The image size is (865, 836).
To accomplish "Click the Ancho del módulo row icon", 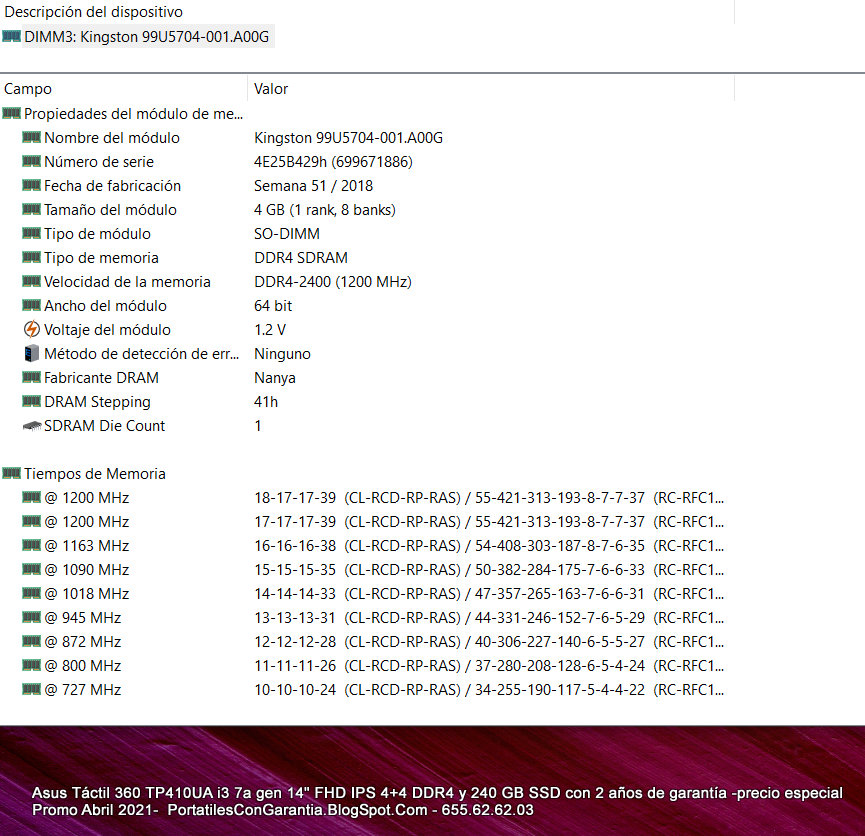I will coord(31,305).
